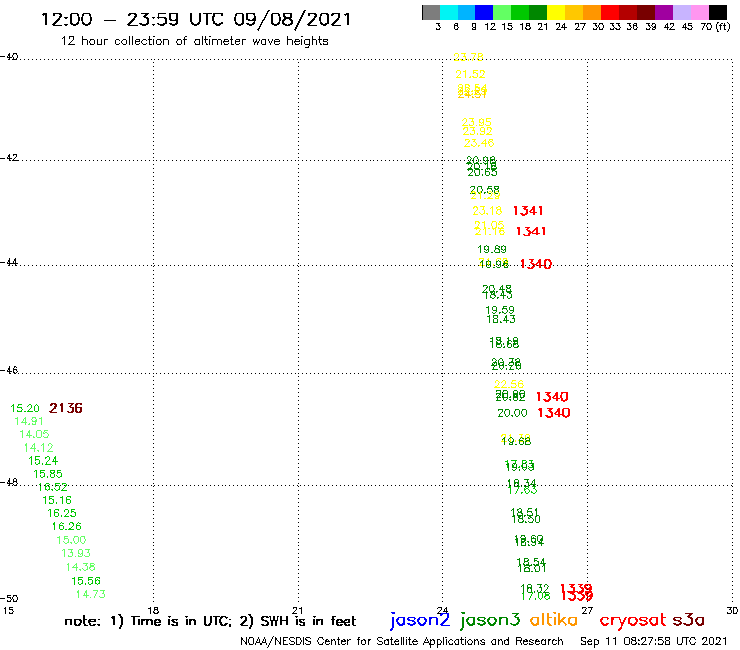Click the wave height value '14.12'
Screen dimensions: 740x650
click(39, 447)
